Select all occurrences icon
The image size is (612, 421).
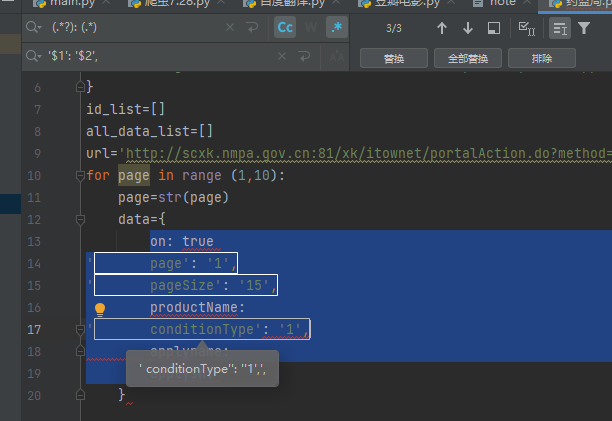[527, 28]
